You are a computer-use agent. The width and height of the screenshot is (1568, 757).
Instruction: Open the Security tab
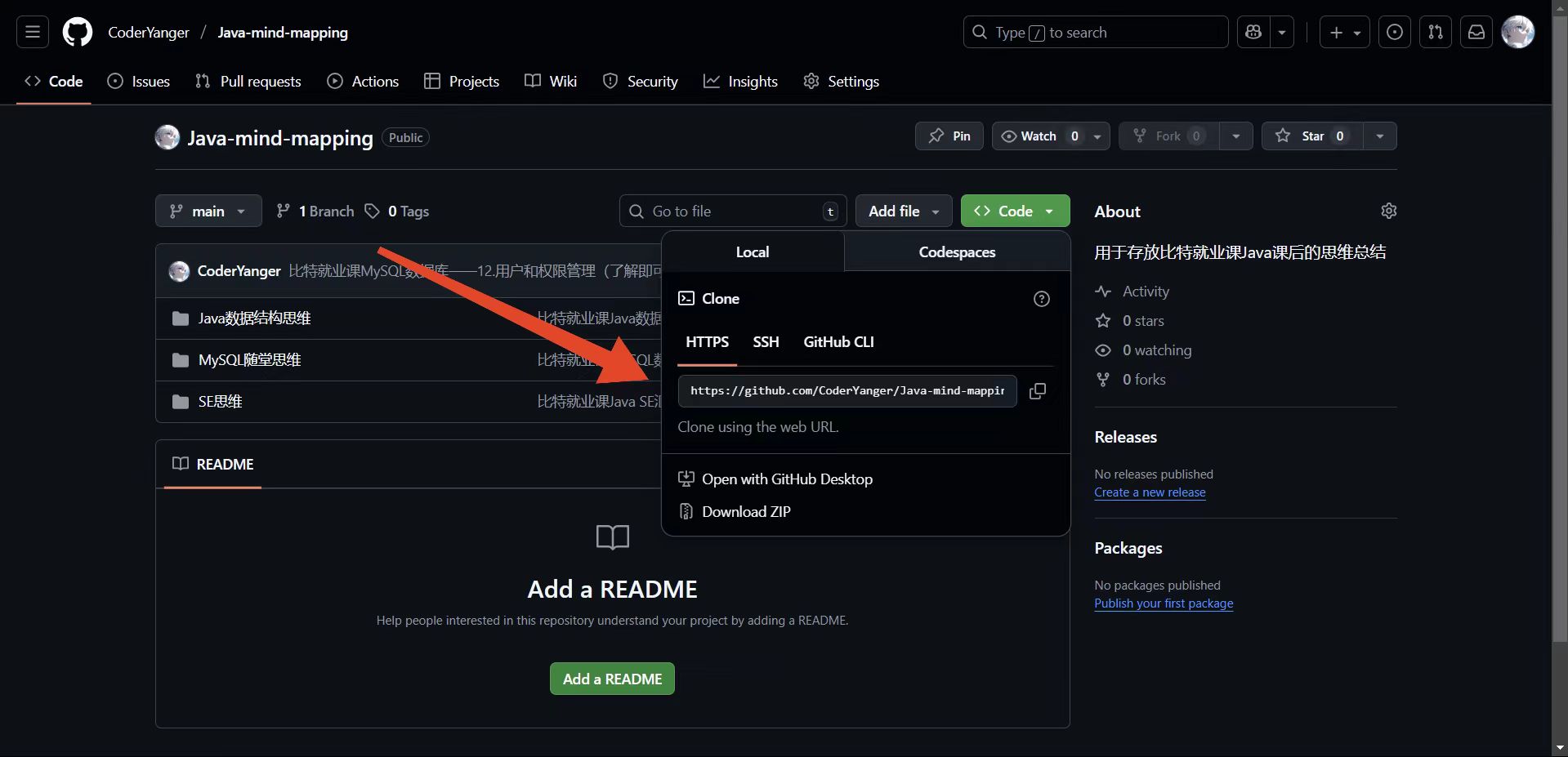pyautogui.click(x=641, y=81)
